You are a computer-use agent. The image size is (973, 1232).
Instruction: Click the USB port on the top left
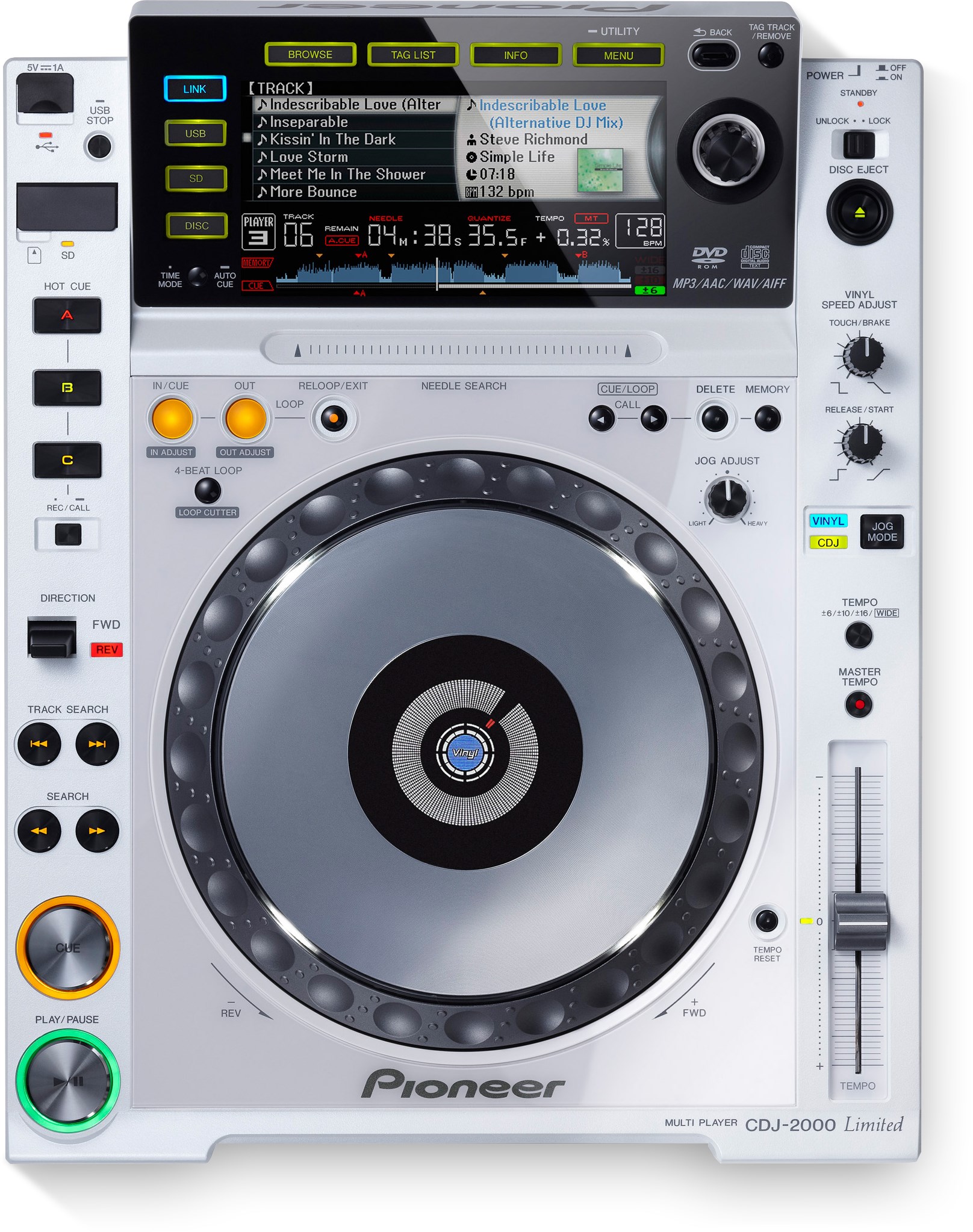tap(45, 94)
